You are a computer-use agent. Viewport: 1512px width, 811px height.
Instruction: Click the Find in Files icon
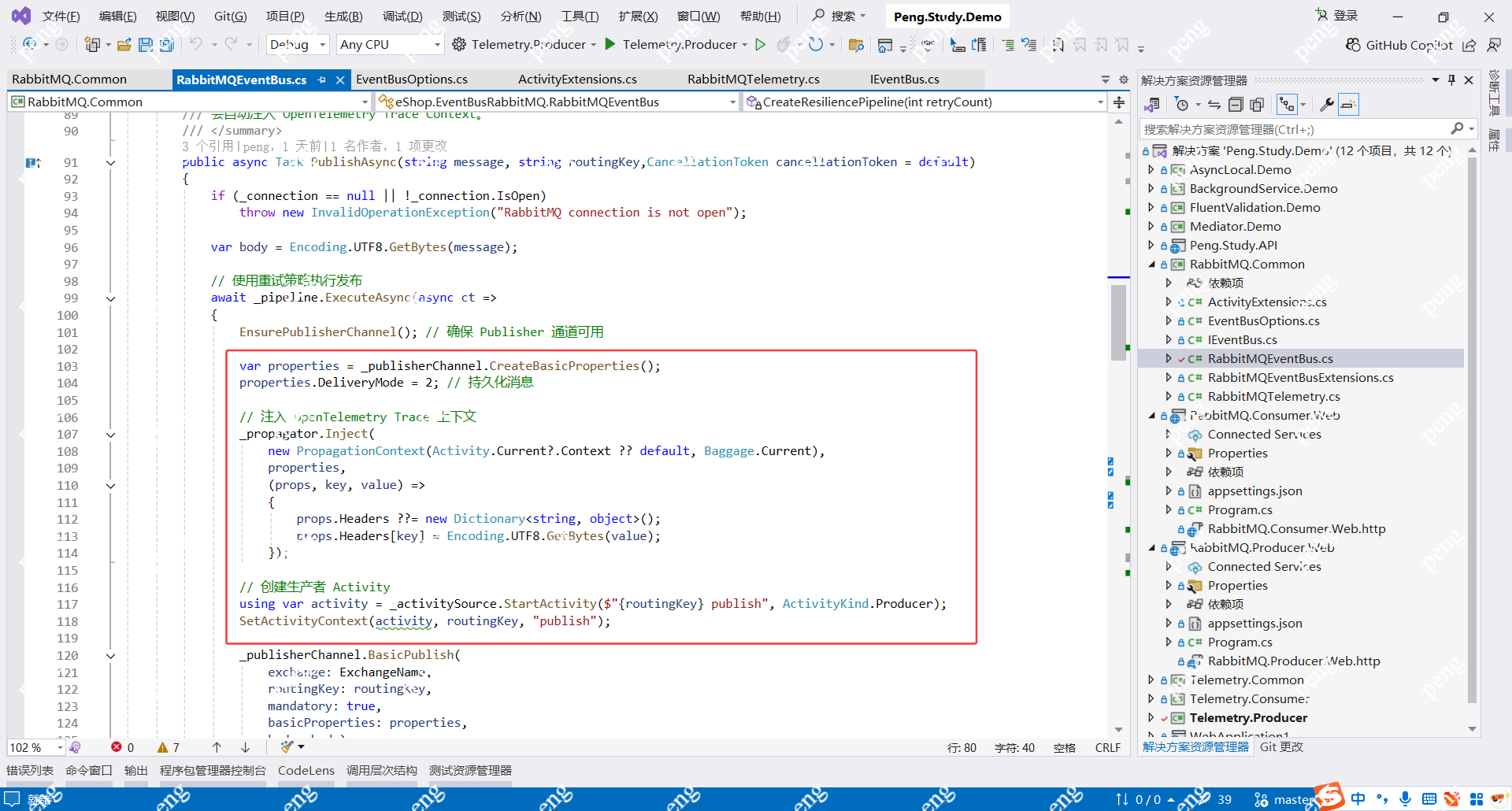[857, 45]
